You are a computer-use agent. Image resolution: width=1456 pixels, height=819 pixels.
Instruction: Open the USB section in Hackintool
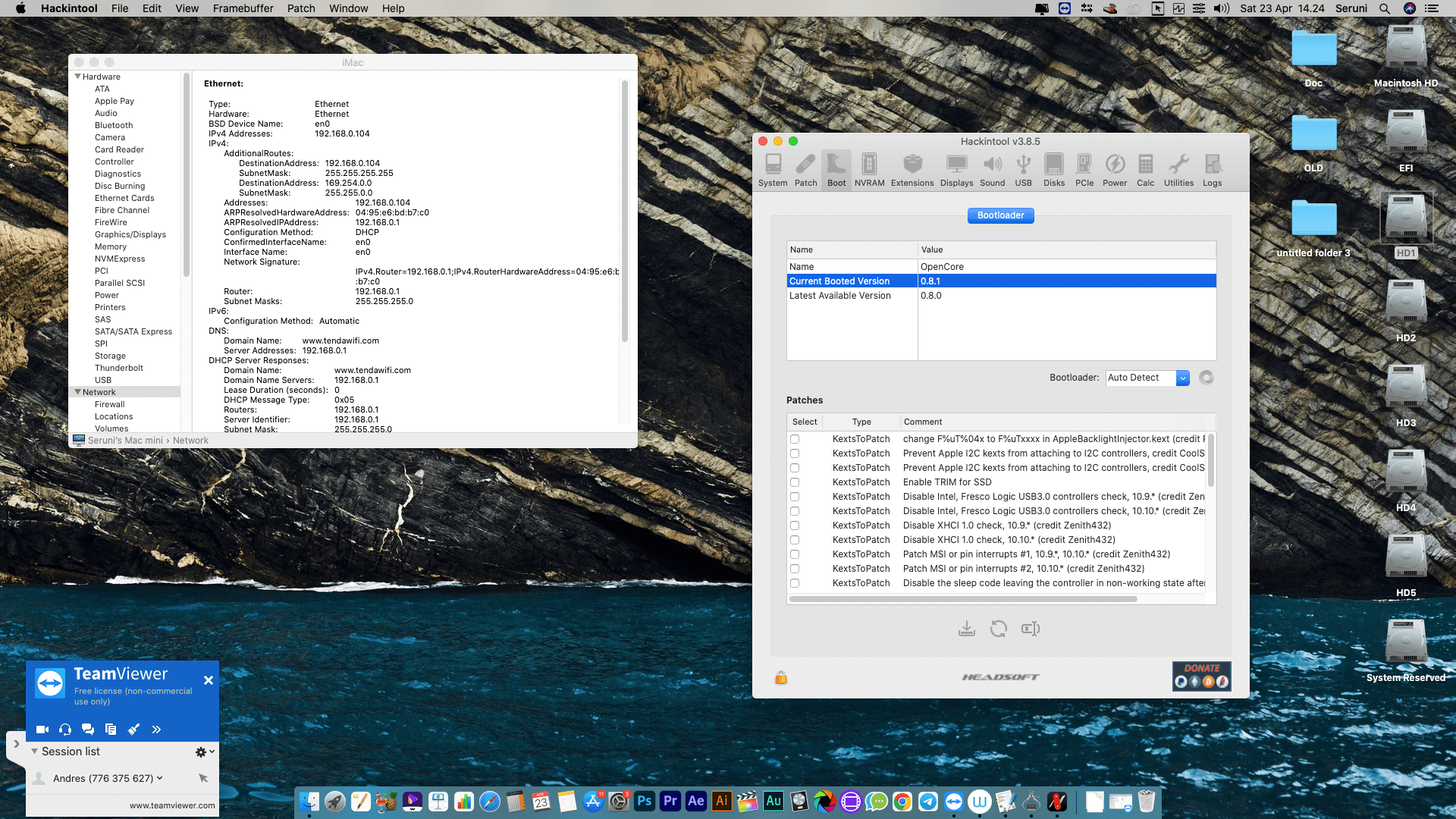[x=1023, y=170]
